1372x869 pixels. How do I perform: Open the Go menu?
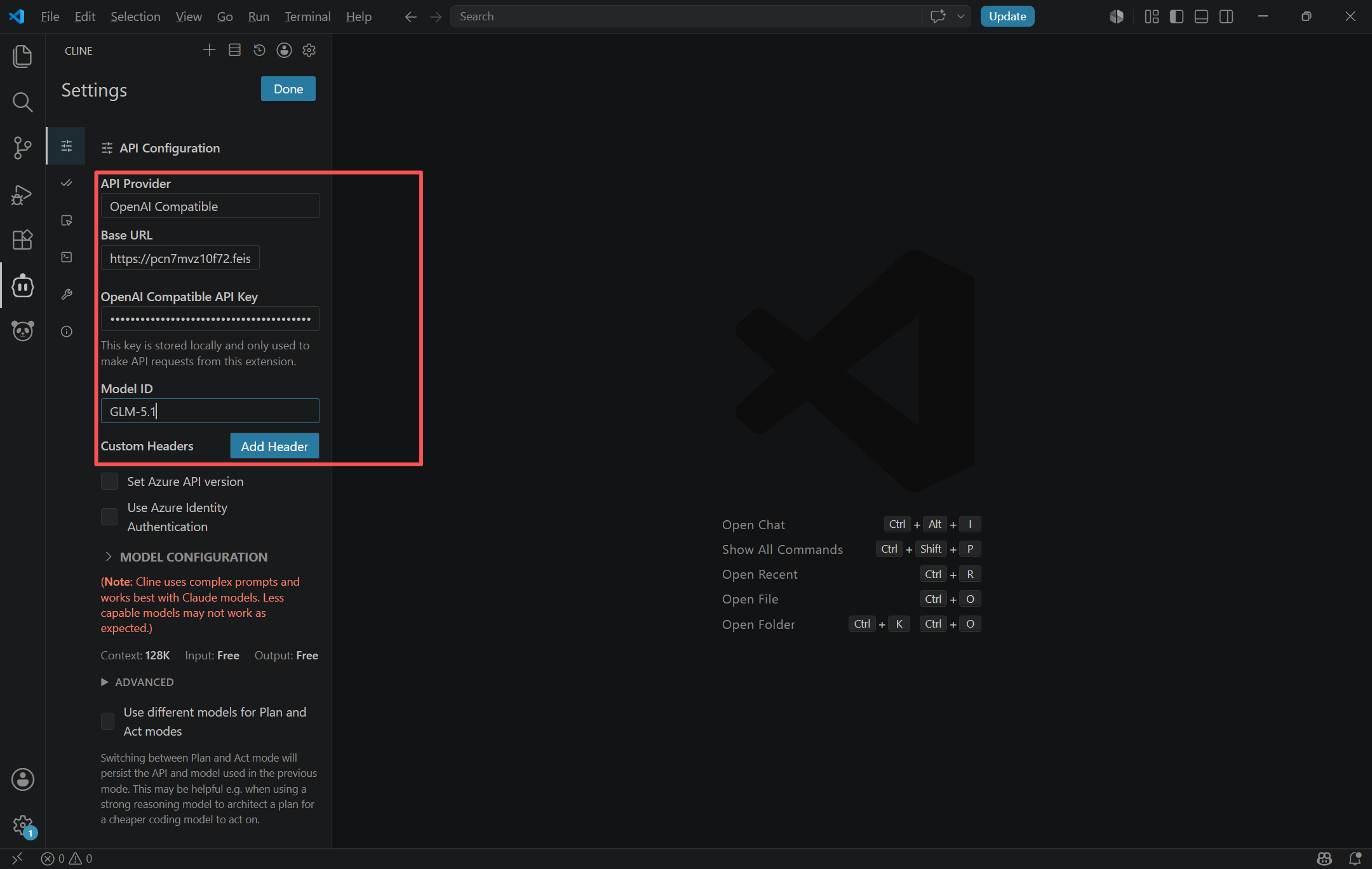[225, 17]
